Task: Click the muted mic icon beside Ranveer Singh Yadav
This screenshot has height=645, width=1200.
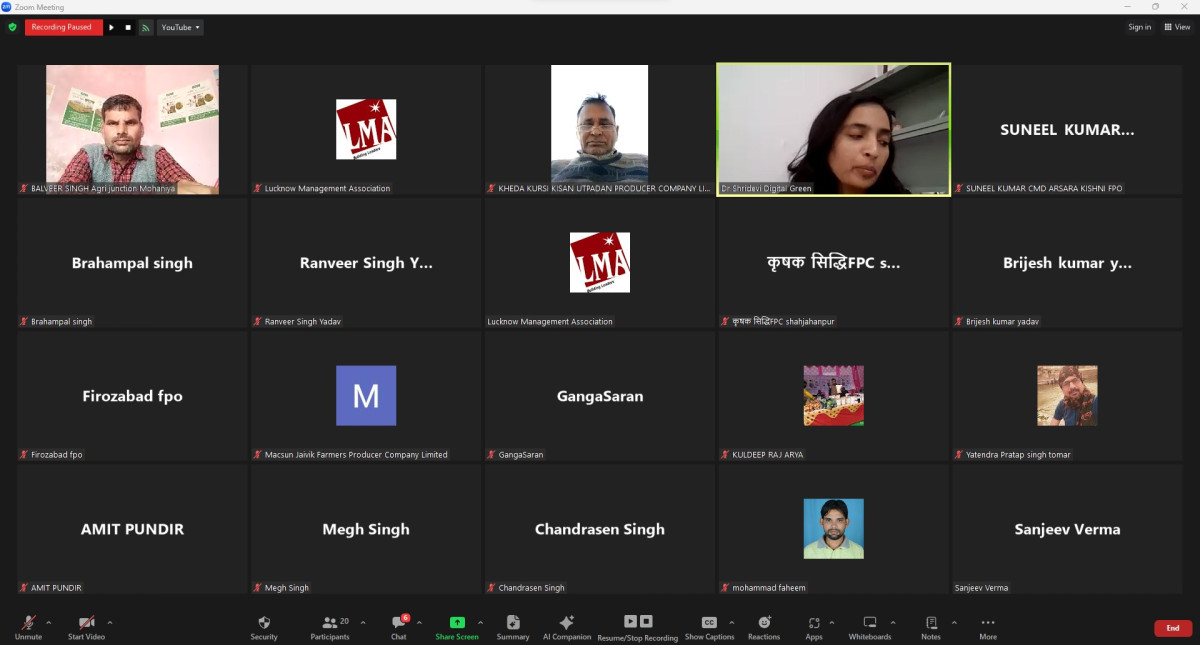Action: click(x=258, y=322)
